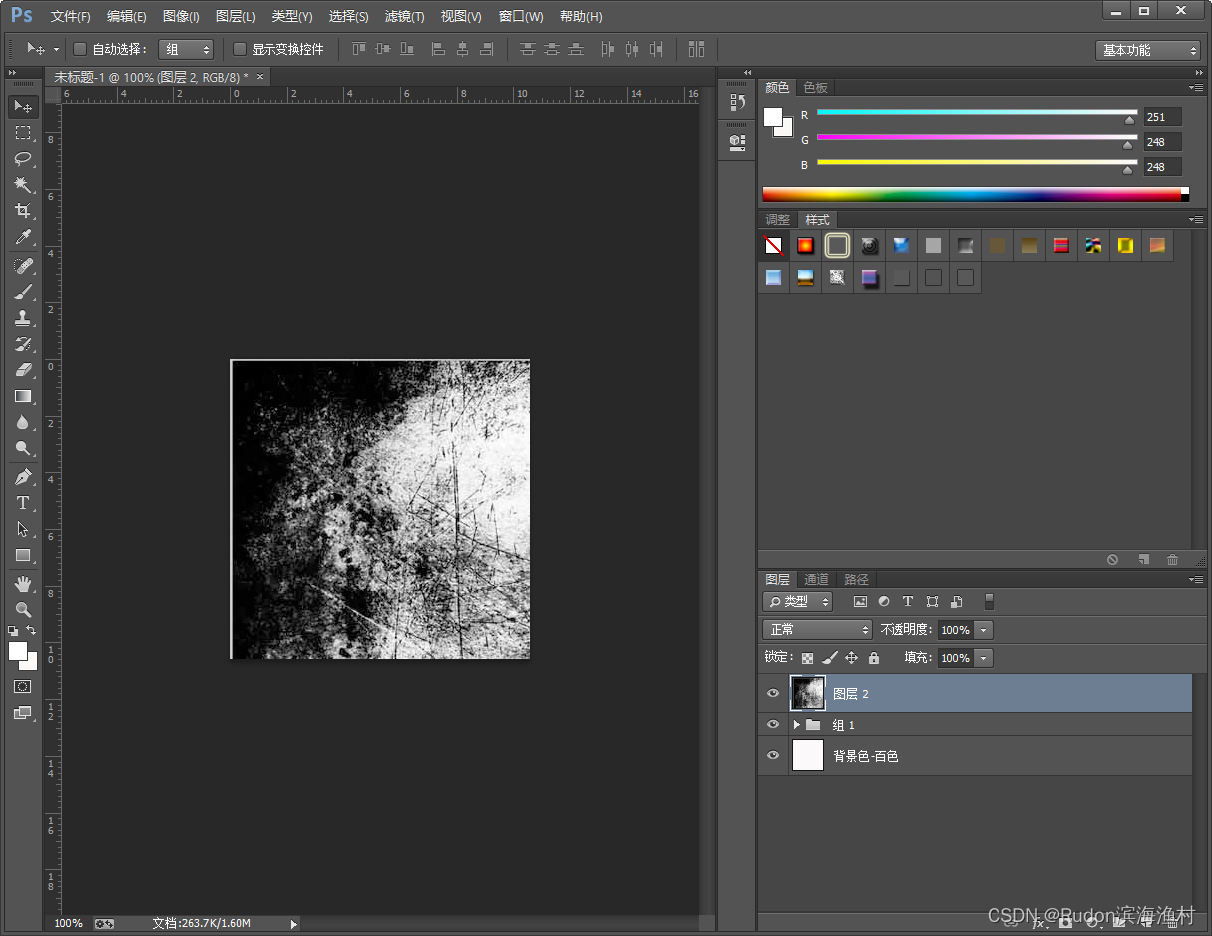Hide 图层 2 using its eye icon

[773, 693]
